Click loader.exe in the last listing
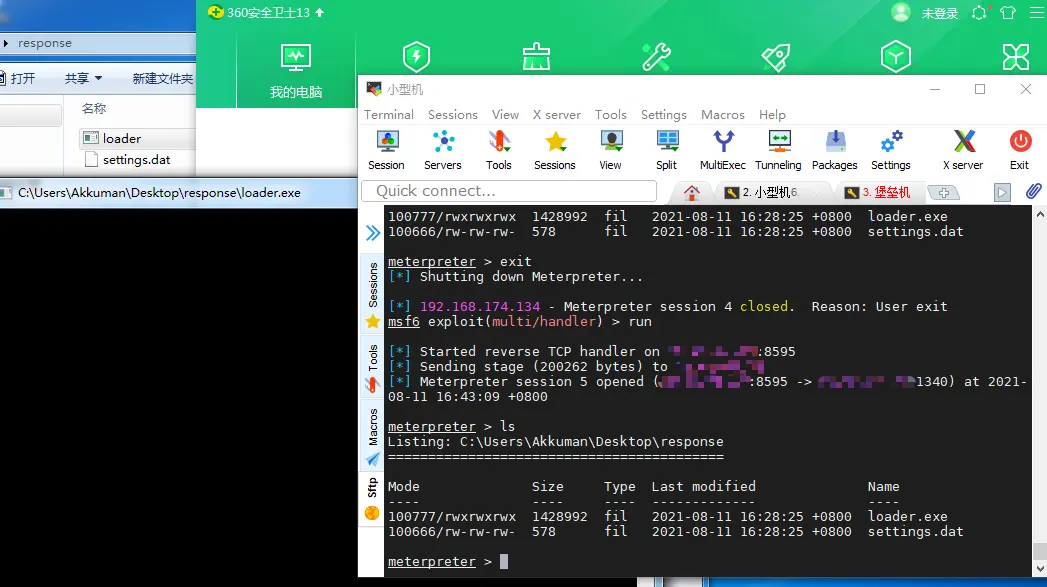Image resolution: width=1047 pixels, height=587 pixels. point(907,516)
